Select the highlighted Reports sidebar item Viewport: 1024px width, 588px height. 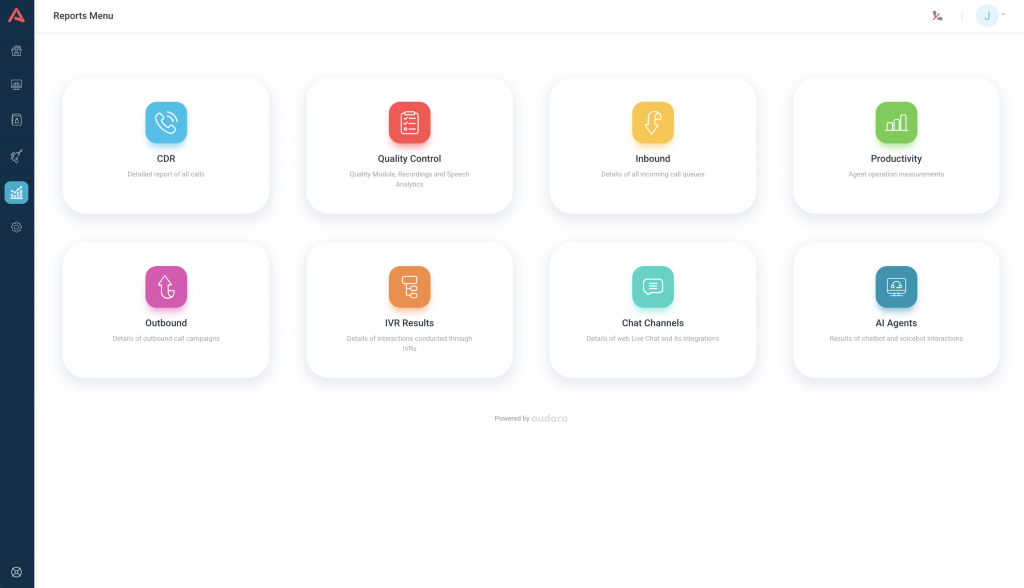16,193
